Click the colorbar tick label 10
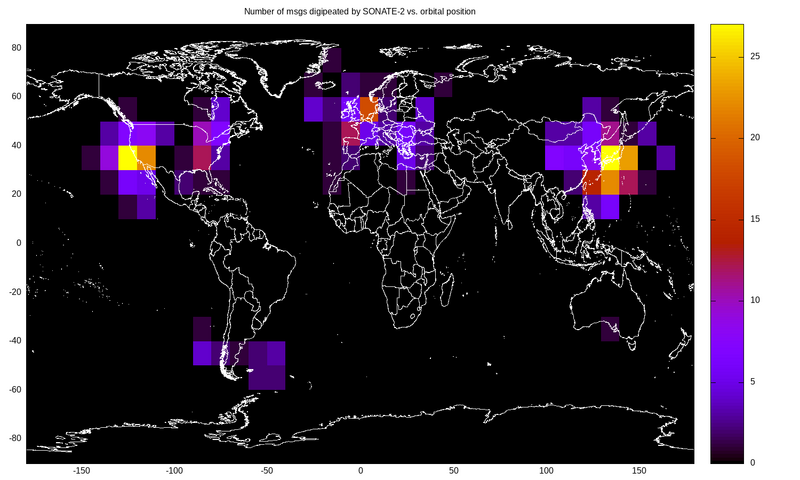Image resolution: width=800 pixels, height=480 pixels. pyautogui.click(x=755, y=300)
